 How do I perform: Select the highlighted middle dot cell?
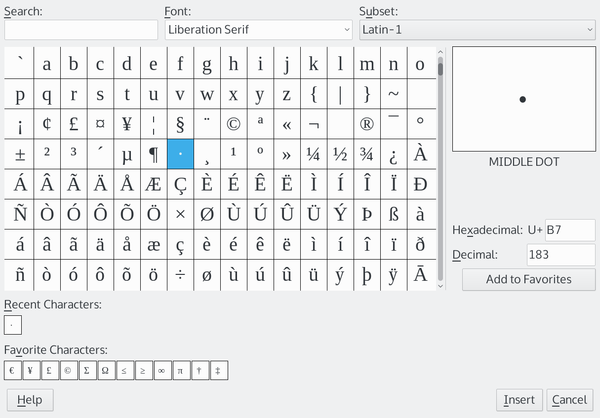coord(180,154)
